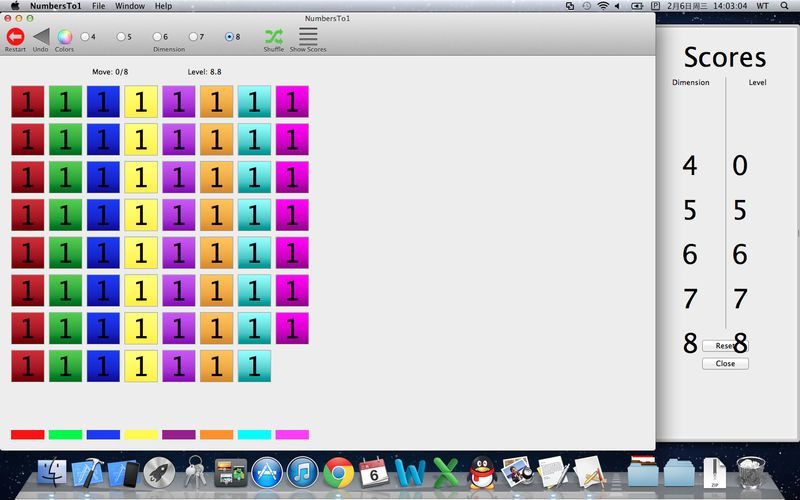Screen dimensions: 800x500
Task: Open QQ penguin icon in dock
Action: tap(482, 472)
